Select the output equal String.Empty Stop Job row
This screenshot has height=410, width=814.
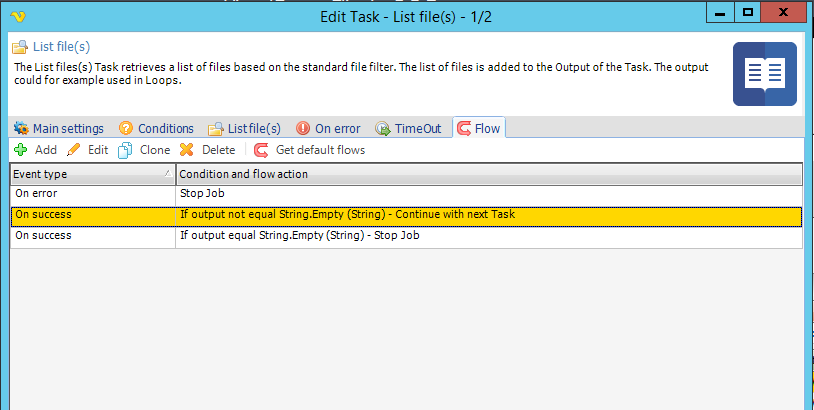tap(406, 236)
